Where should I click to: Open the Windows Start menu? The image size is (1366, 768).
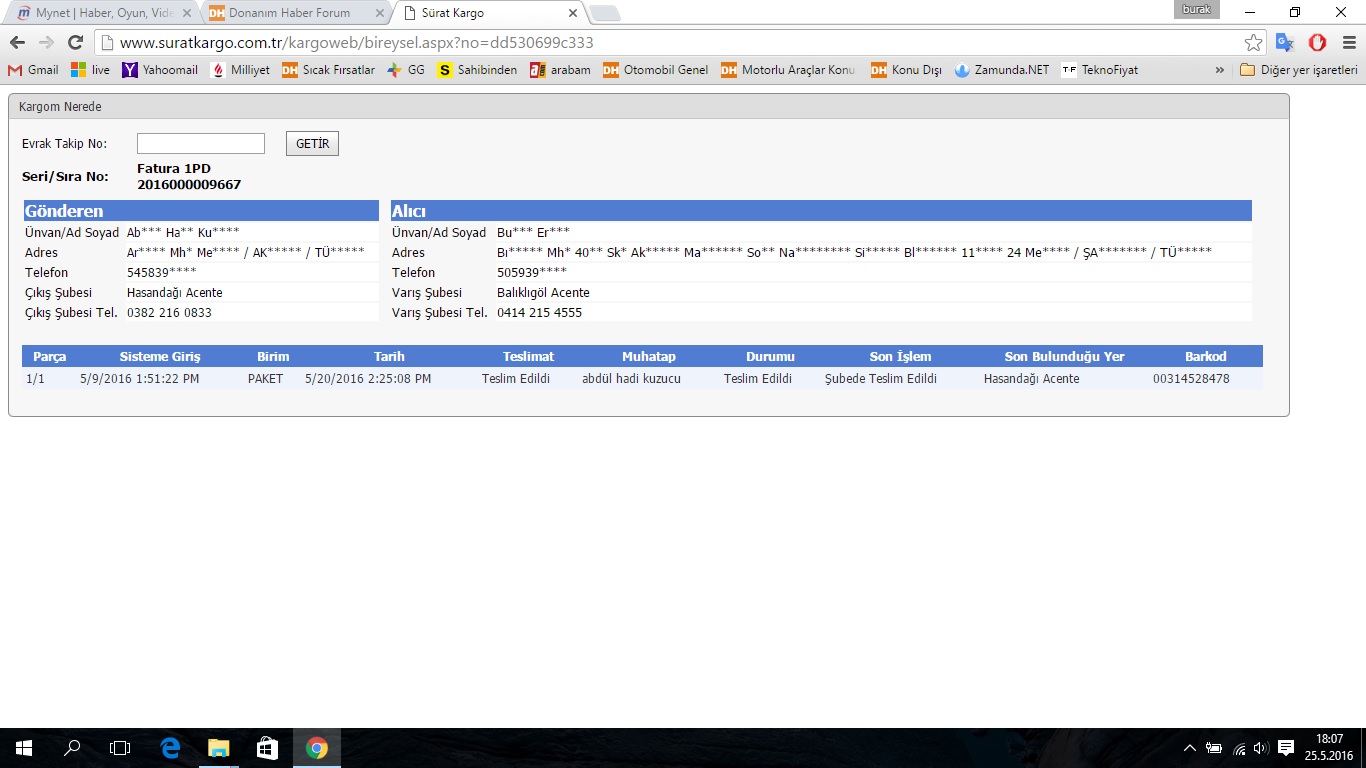click(x=24, y=748)
